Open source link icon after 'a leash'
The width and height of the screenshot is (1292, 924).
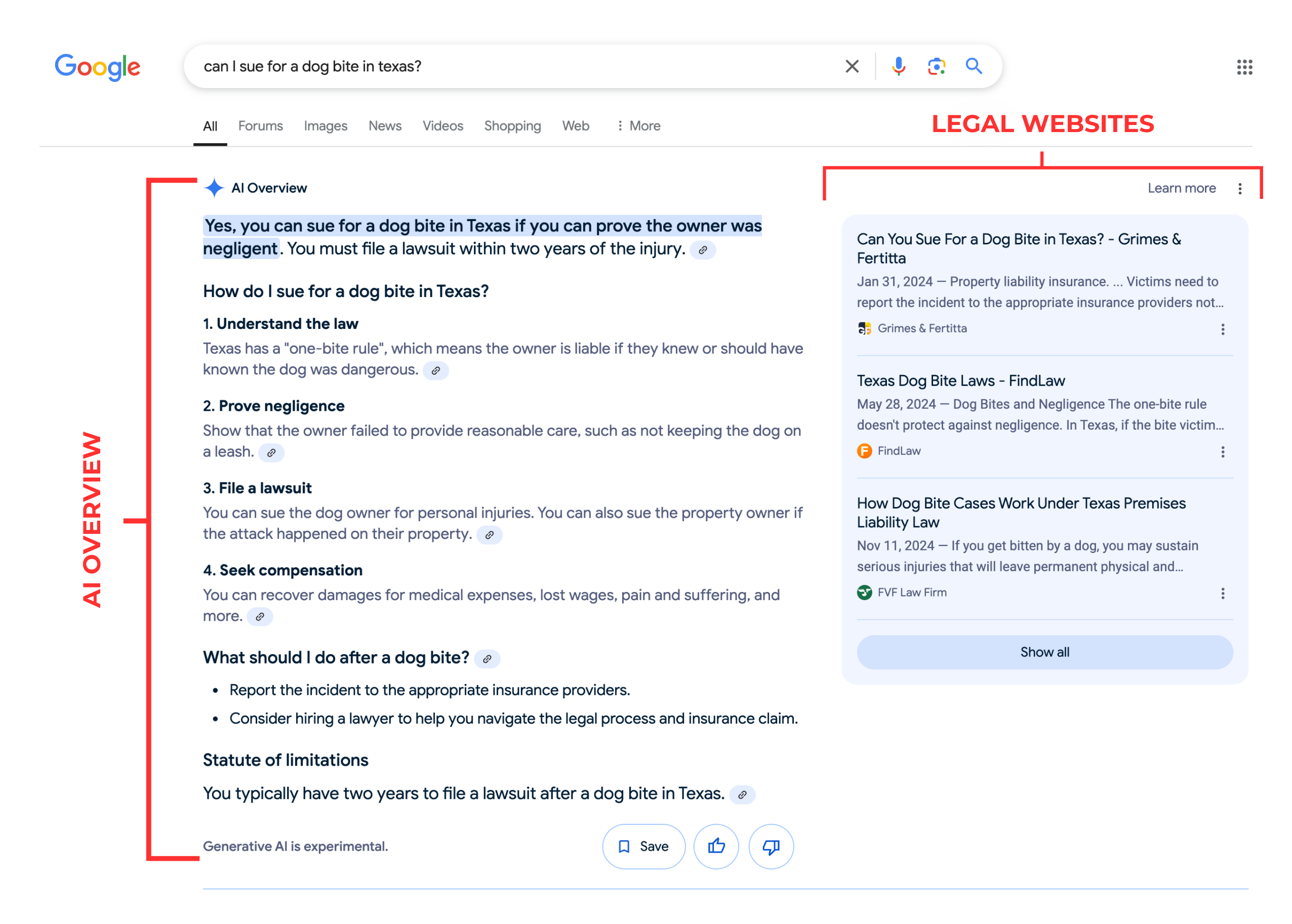pyautogui.click(x=271, y=453)
